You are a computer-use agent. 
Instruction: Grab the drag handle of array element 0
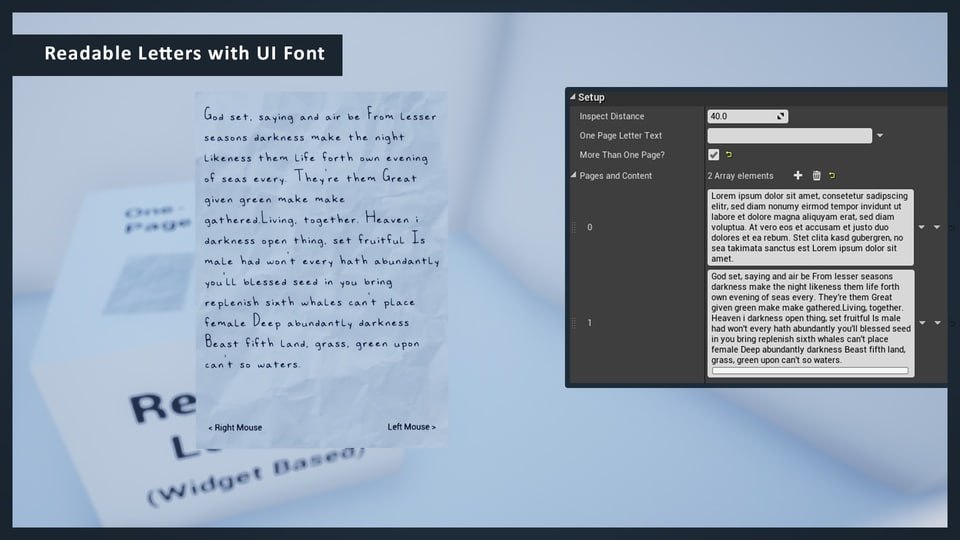(x=574, y=227)
